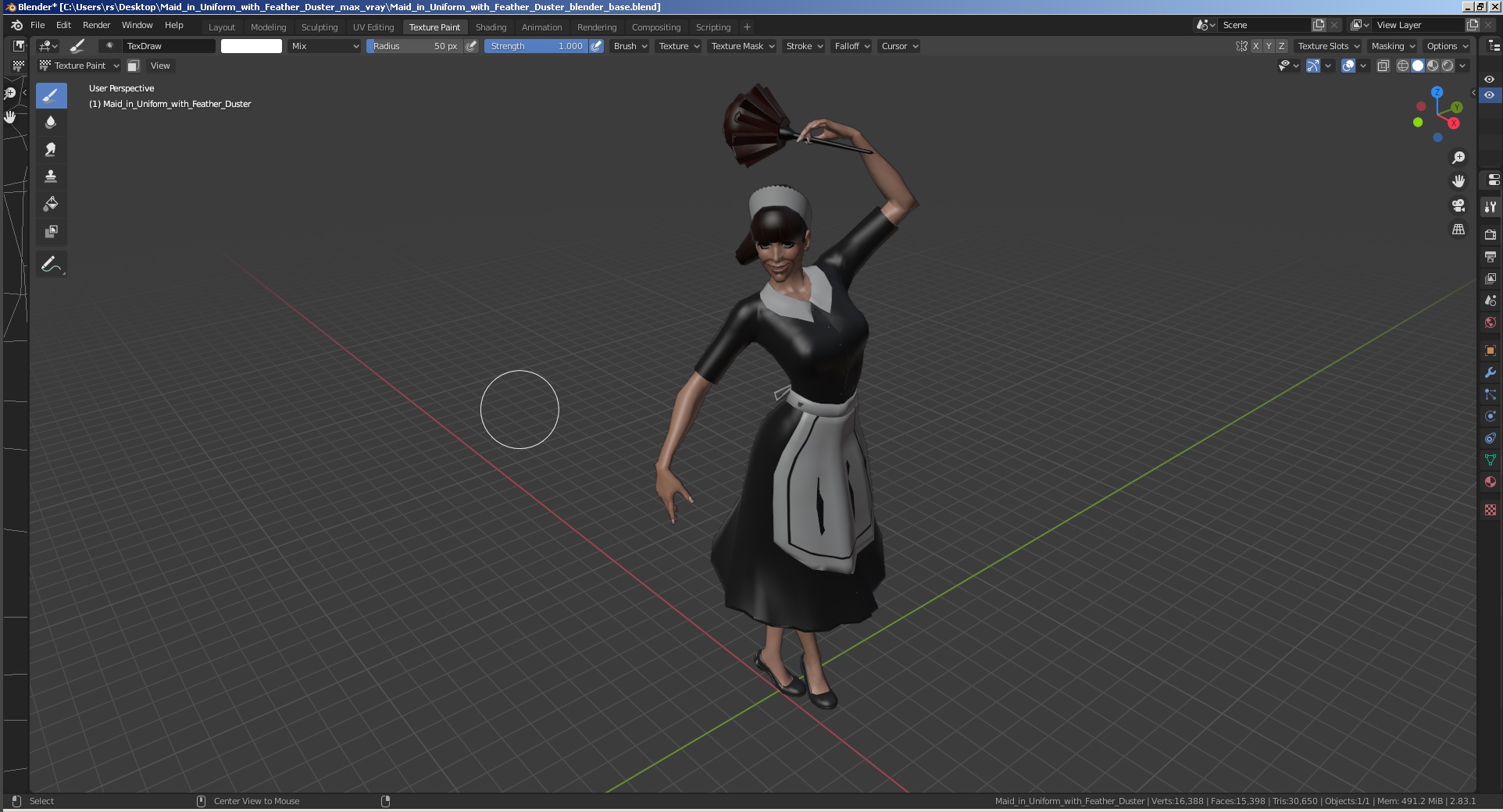The height and width of the screenshot is (812, 1503).
Task: Open the Texture Mask dropdown
Action: tap(742, 46)
